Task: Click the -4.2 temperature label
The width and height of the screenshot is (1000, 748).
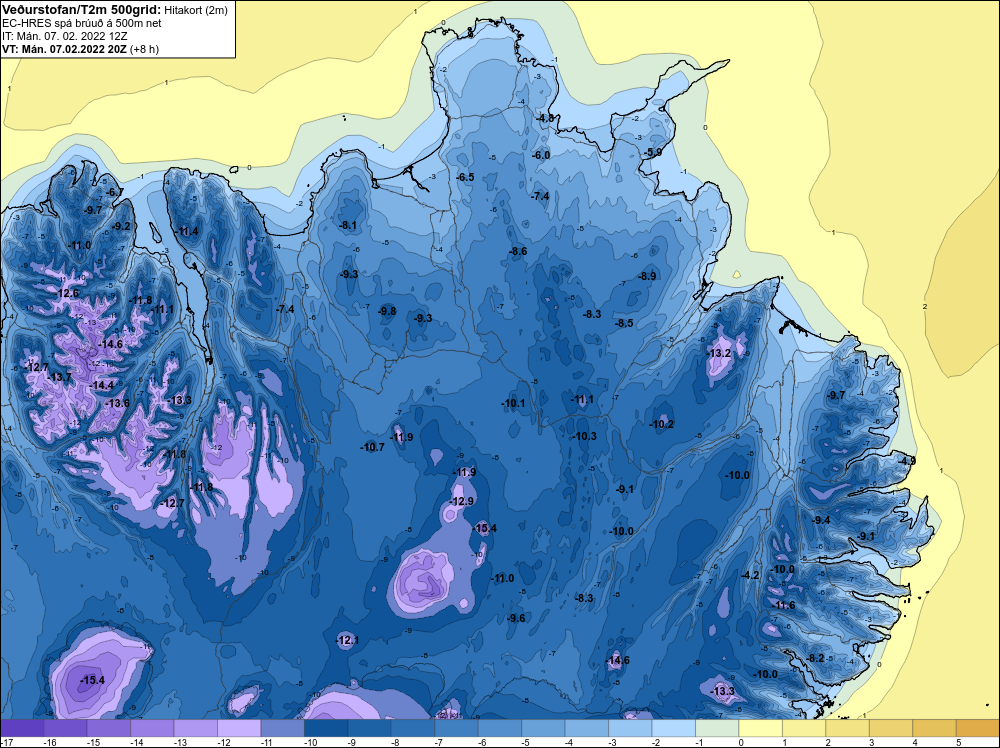Action: coord(750,575)
